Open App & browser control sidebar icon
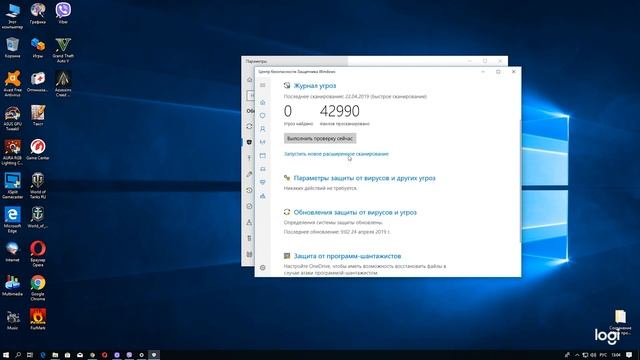The height and width of the screenshot is (360, 640). pos(263,156)
